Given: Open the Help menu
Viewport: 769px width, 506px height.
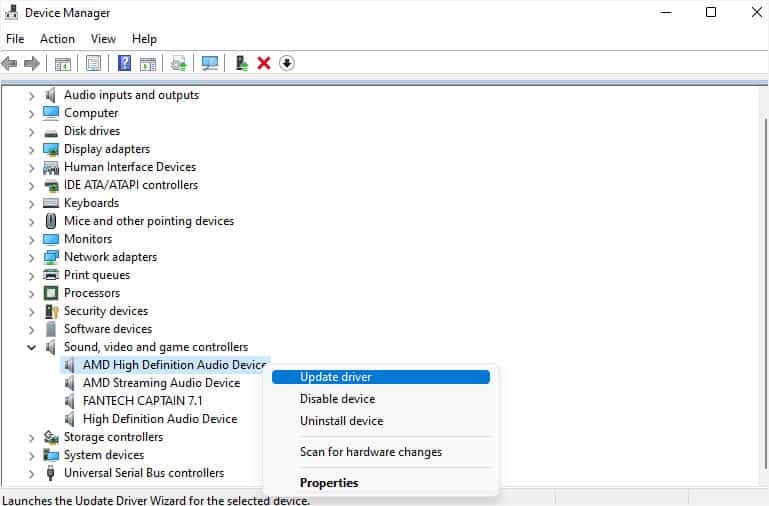Looking at the screenshot, I should click(144, 39).
